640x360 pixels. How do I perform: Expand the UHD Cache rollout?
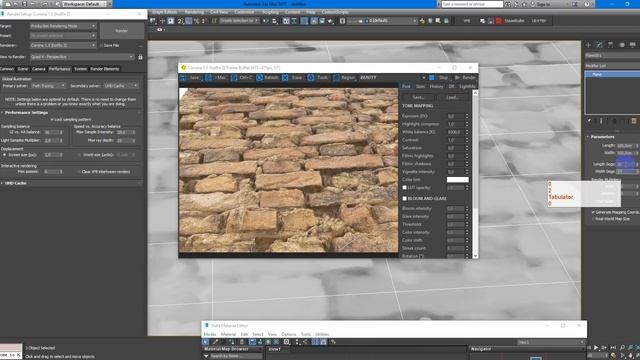point(16,183)
